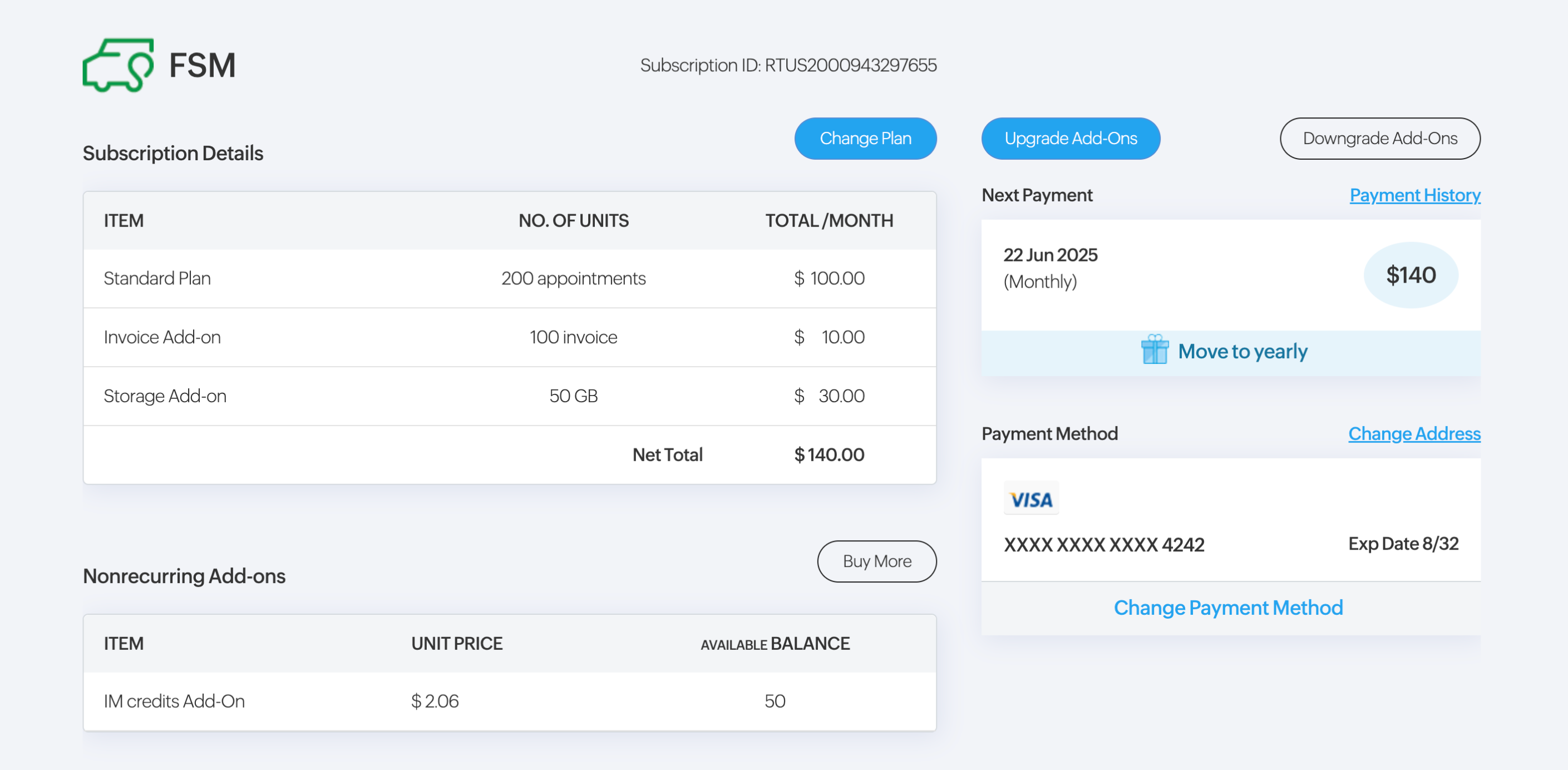
Task: Click the Net Total amount $140.00
Action: click(x=829, y=455)
